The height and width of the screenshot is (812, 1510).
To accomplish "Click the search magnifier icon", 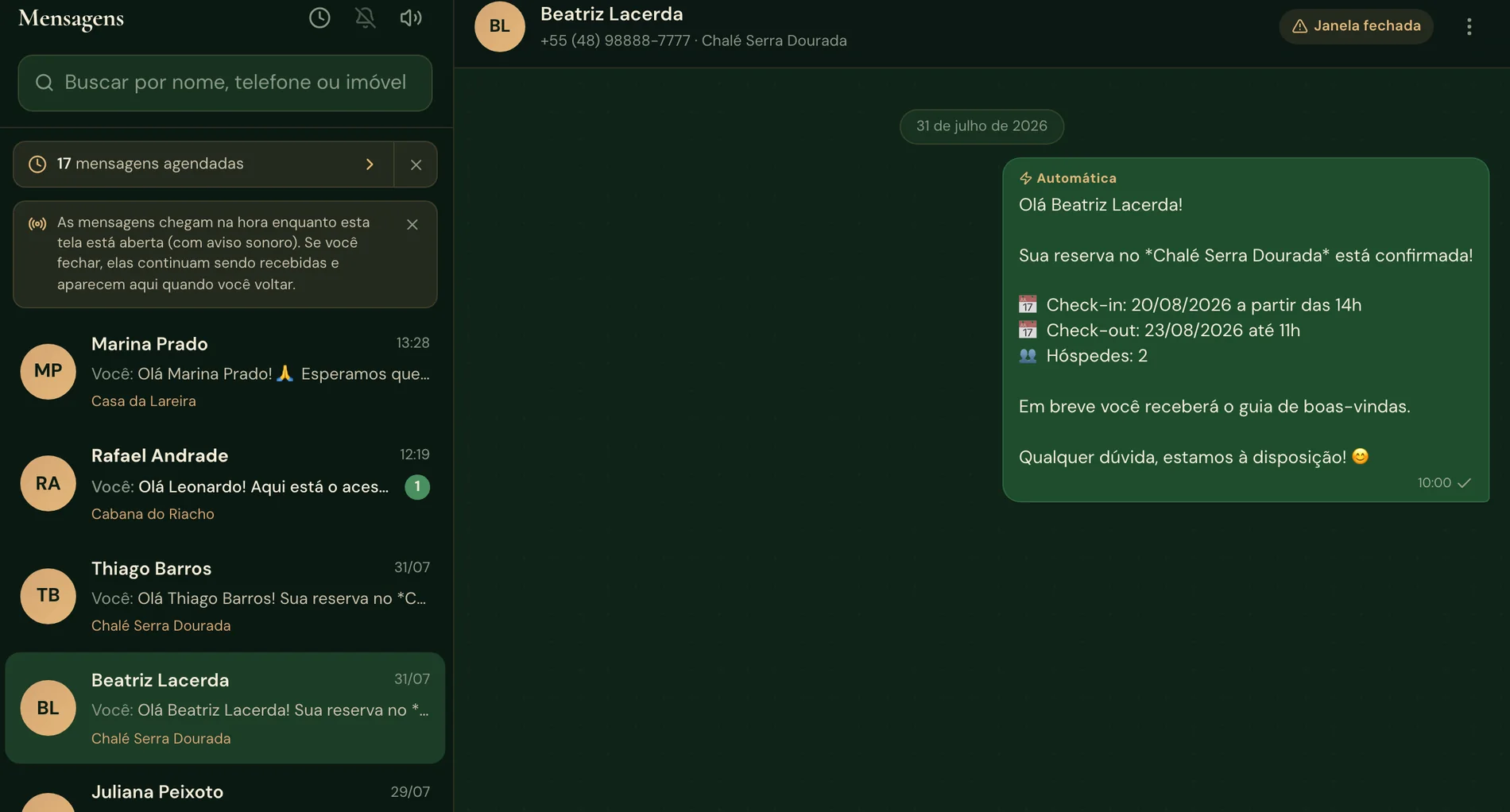I will tap(45, 83).
